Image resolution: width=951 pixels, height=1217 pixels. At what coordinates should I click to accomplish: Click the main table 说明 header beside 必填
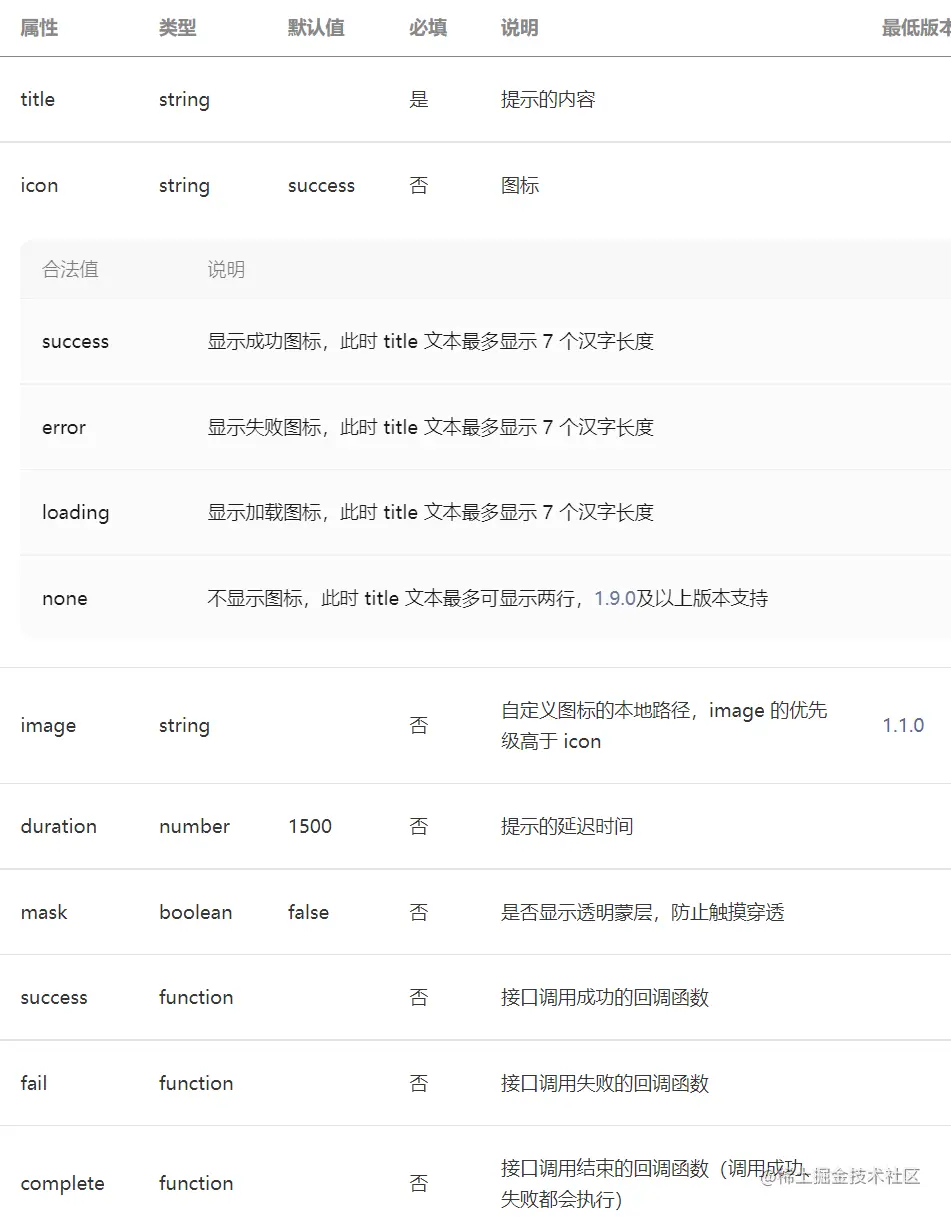(x=520, y=28)
